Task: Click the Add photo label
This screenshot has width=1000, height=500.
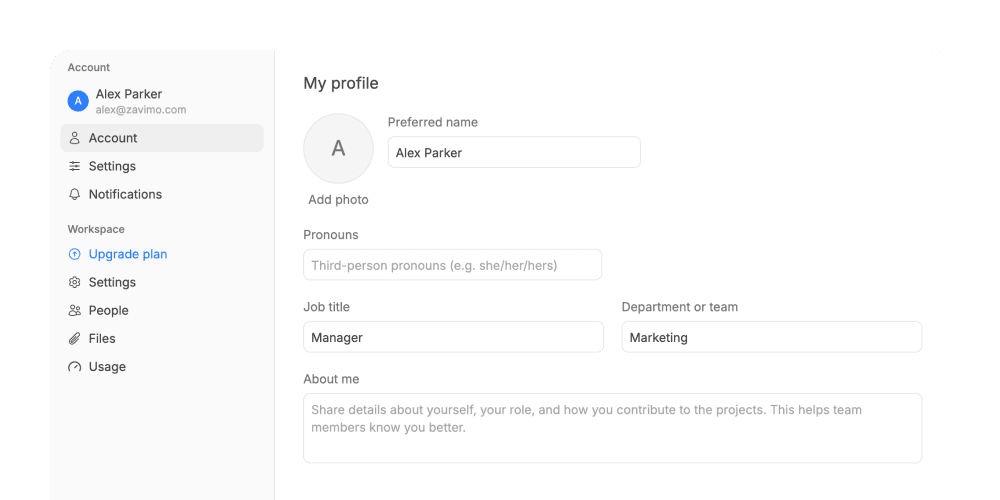Action: [338, 200]
